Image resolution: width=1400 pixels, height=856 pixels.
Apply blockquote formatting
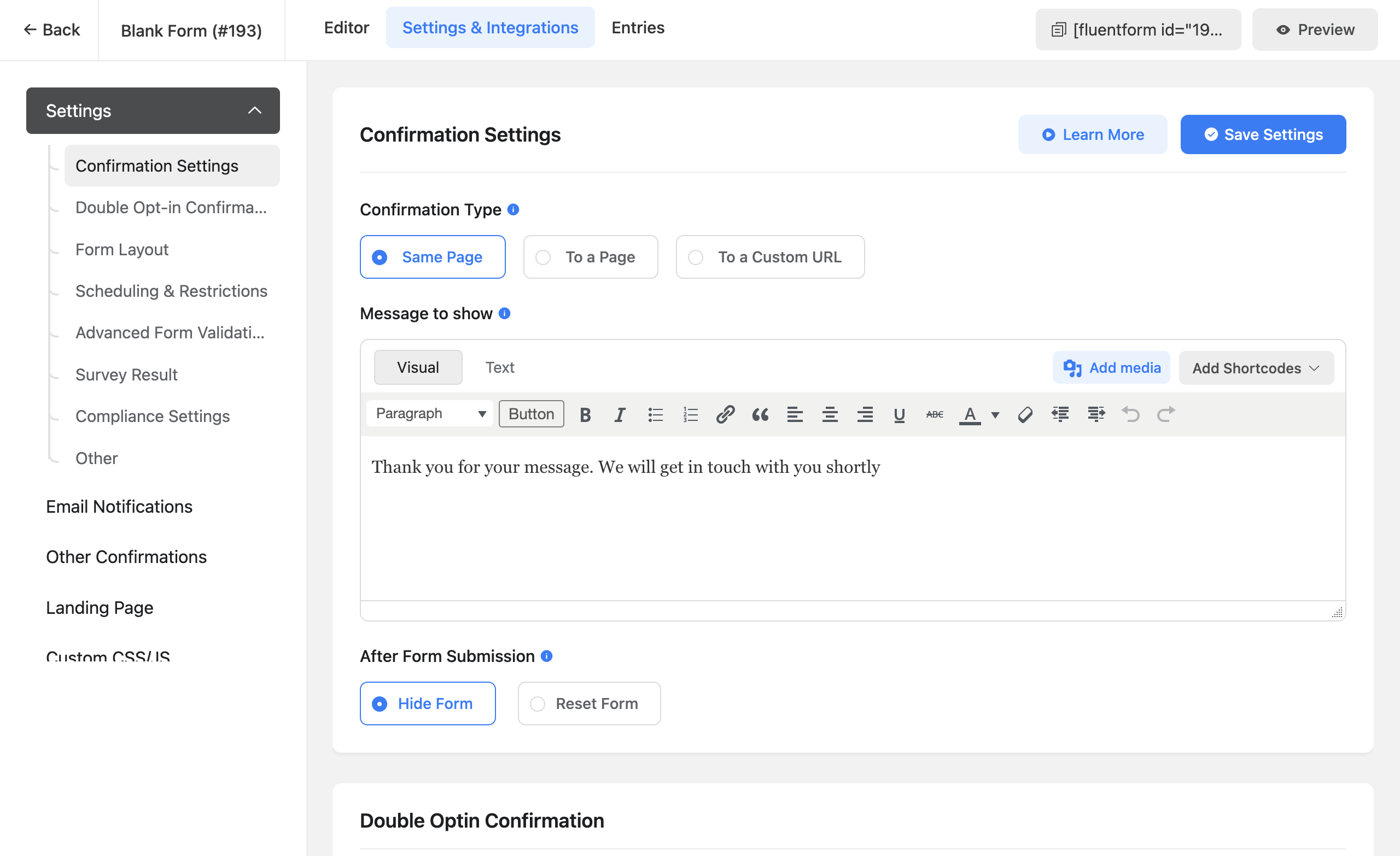click(760, 414)
